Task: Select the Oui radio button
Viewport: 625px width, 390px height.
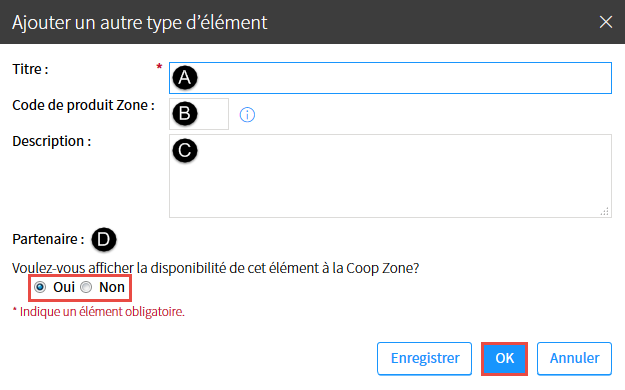Action: point(40,287)
